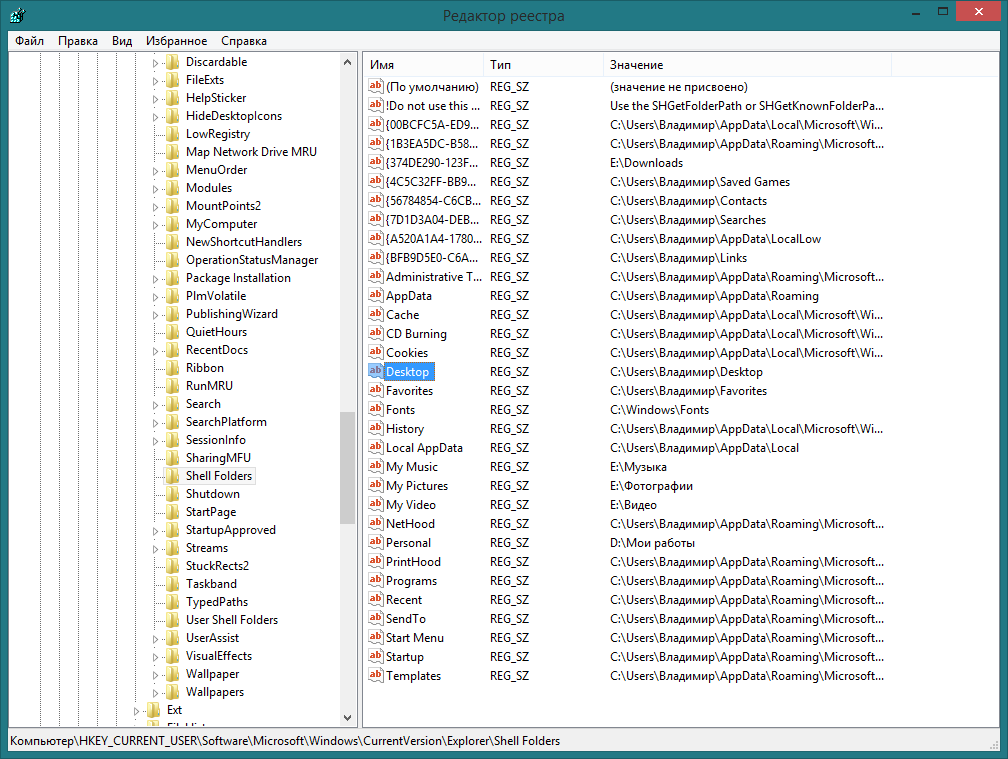
Task: Select the Map Network Drive MRU key
Action: pyautogui.click(x=251, y=152)
